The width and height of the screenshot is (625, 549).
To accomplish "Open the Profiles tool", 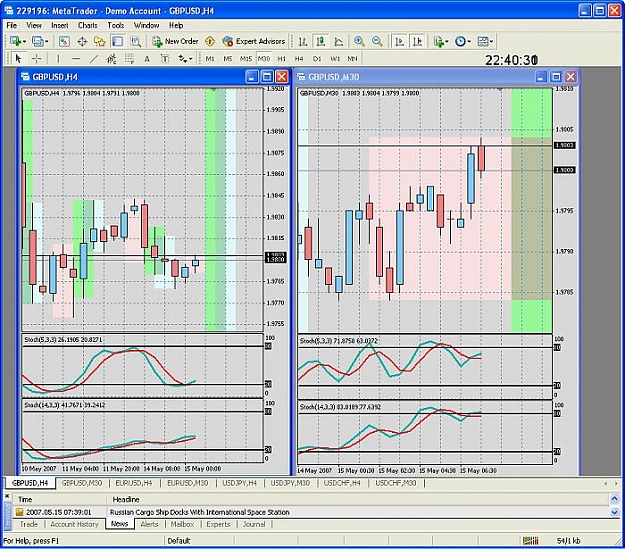I will [x=37, y=41].
